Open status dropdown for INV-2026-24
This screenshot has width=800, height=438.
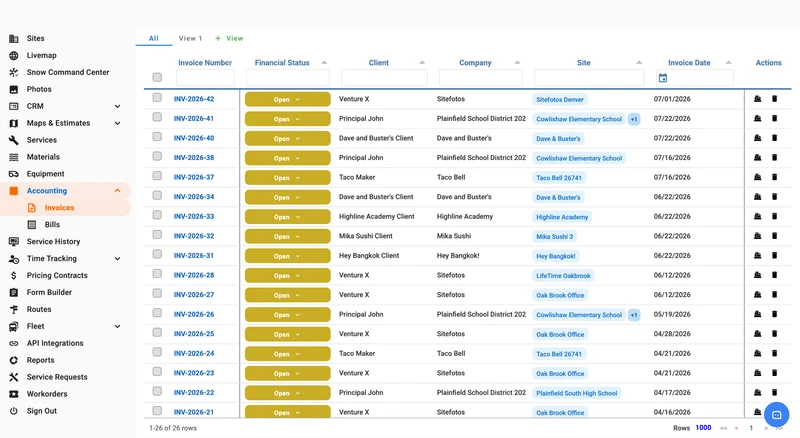(x=288, y=354)
